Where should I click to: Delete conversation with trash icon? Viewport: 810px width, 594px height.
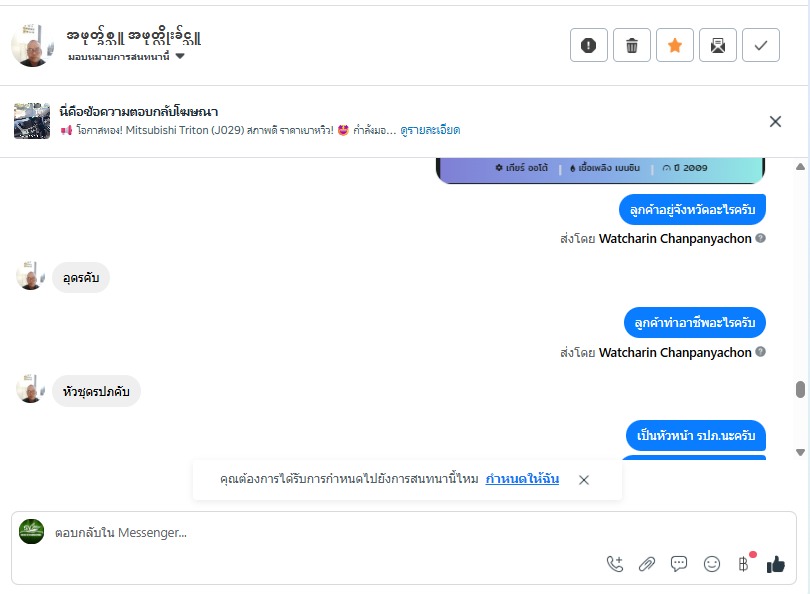(632, 45)
